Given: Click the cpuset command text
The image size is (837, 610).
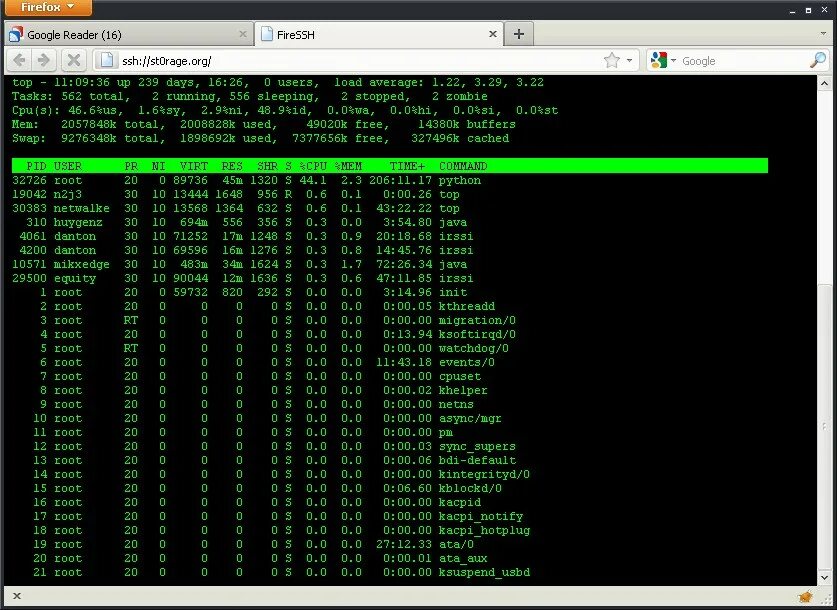Looking at the screenshot, I should [x=460, y=376].
